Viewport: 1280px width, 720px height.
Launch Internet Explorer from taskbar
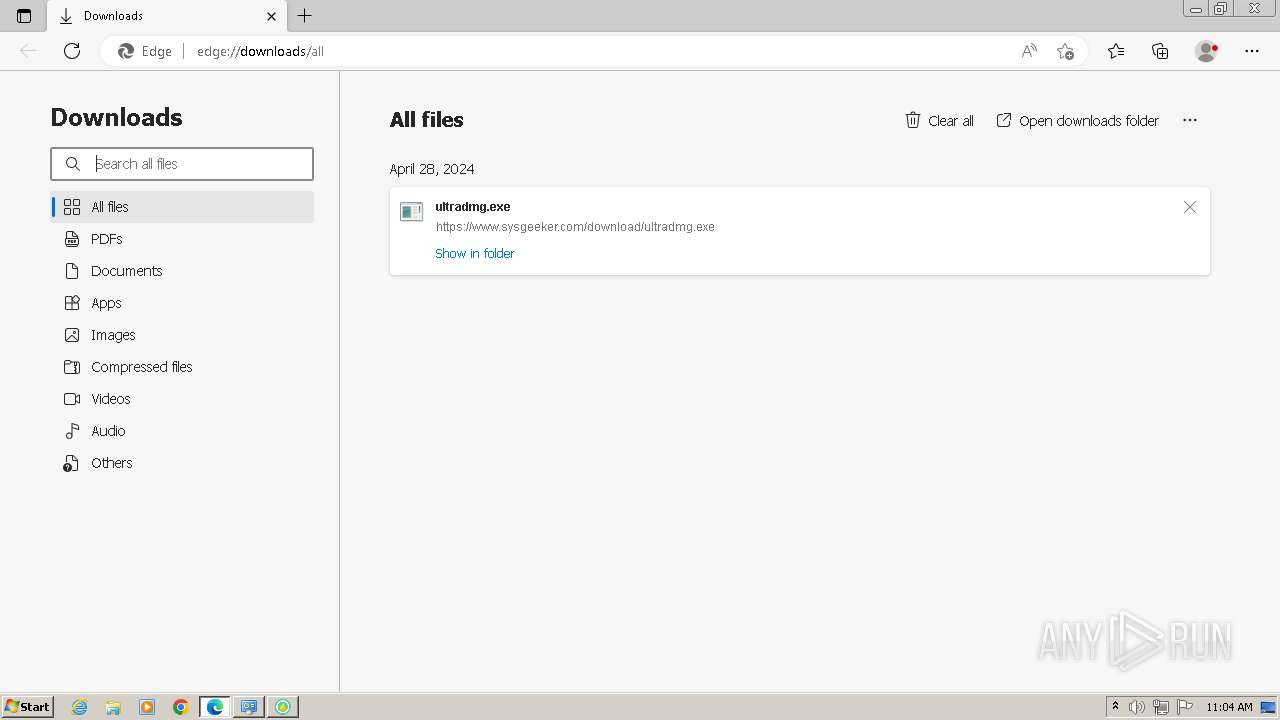click(79, 707)
